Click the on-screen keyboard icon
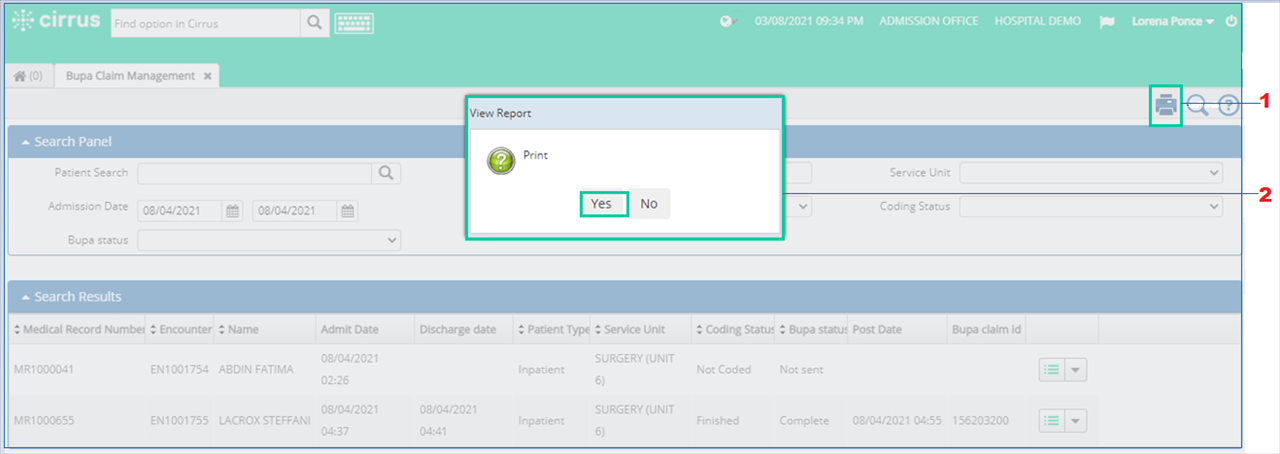This screenshot has width=1280, height=454. click(354, 22)
